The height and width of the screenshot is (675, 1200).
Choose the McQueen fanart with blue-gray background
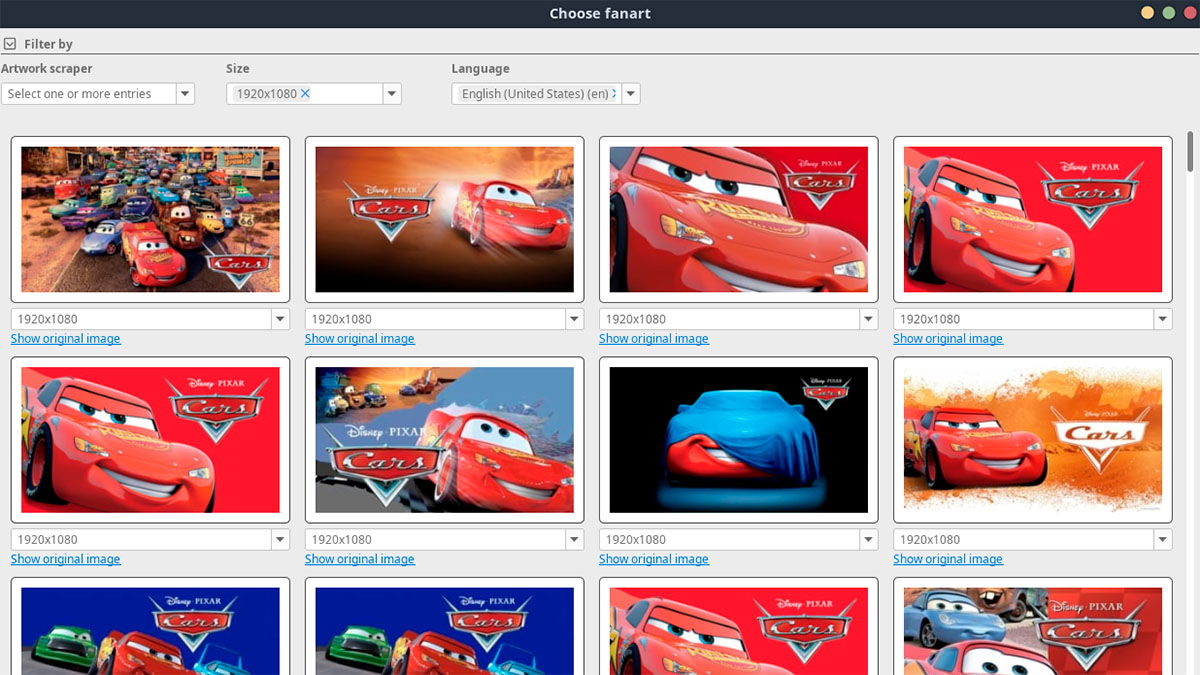(444, 440)
